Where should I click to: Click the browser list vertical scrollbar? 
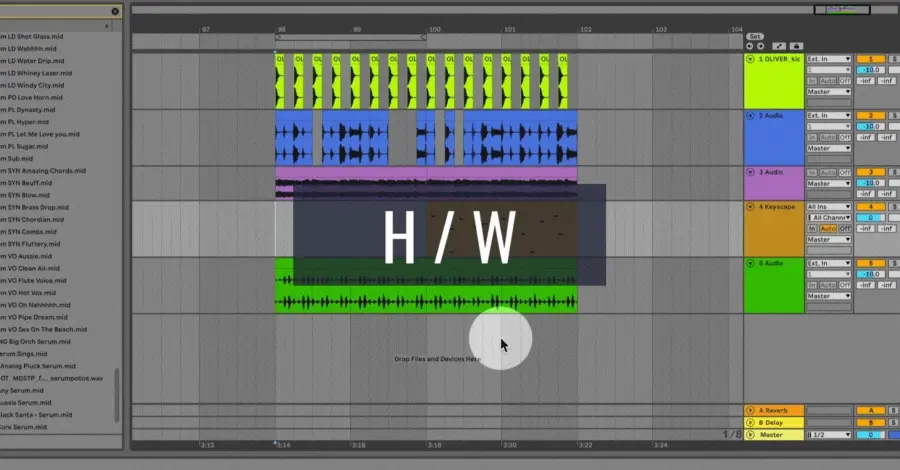pos(117,395)
